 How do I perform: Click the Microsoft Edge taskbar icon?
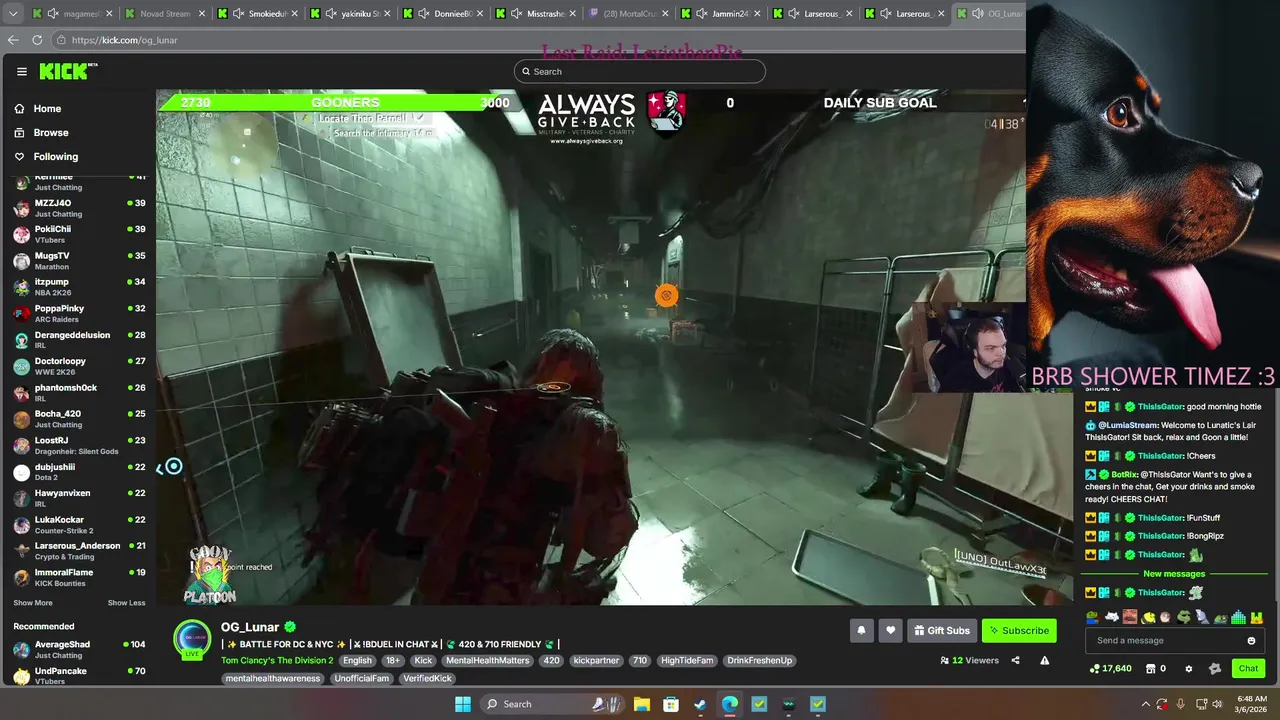(x=730, y=704)
